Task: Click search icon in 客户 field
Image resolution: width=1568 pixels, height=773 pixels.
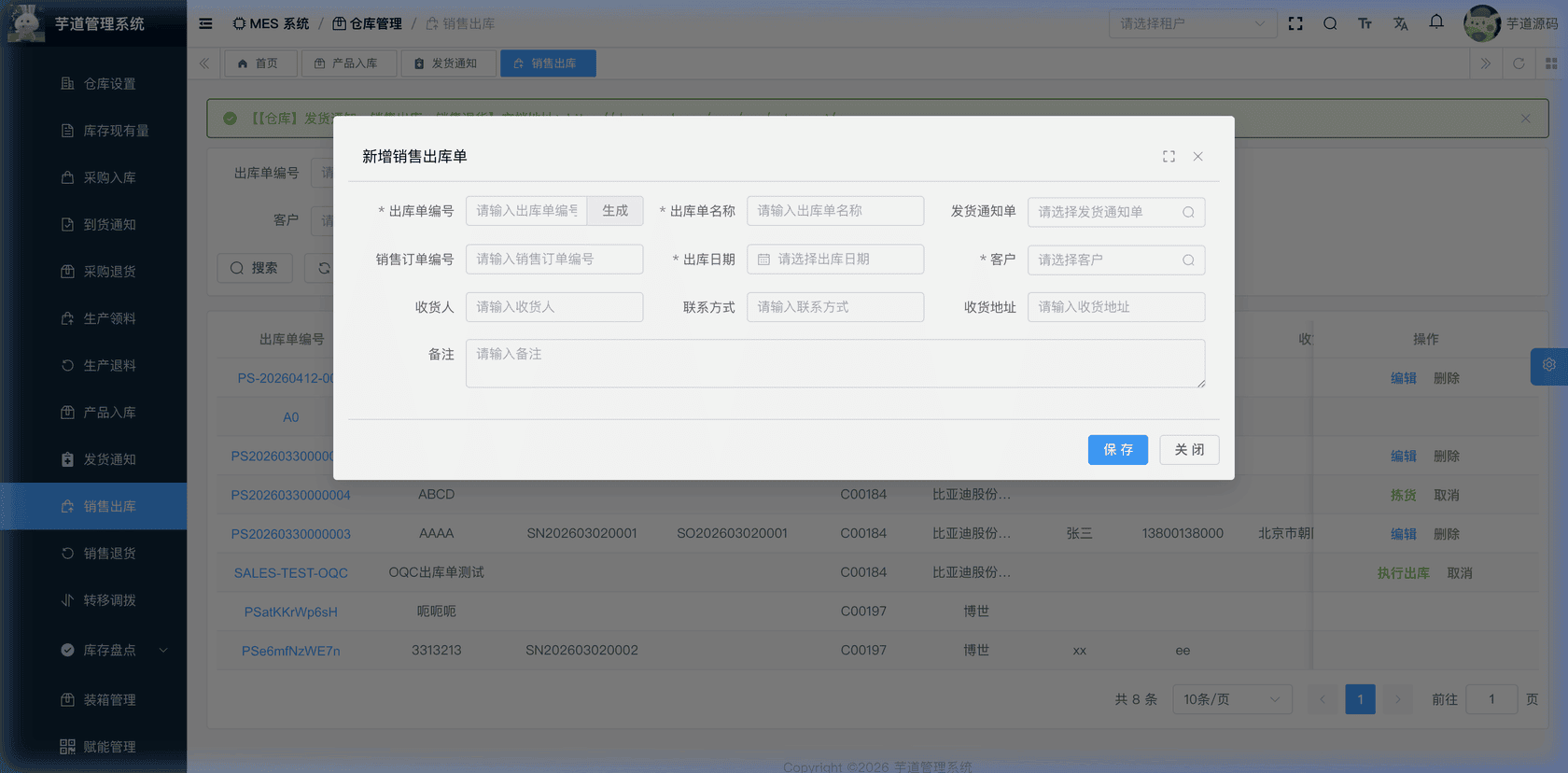Action: 1188,260
